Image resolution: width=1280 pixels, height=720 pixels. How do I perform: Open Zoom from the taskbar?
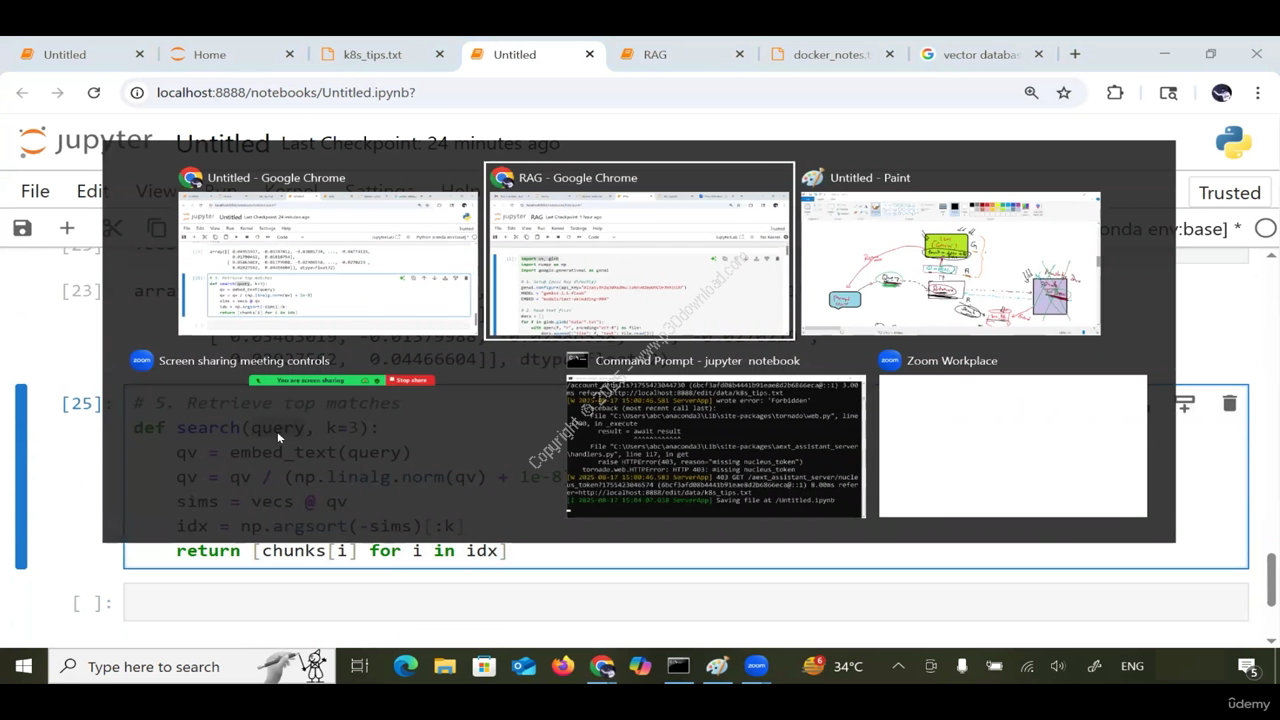coord(757,666)
